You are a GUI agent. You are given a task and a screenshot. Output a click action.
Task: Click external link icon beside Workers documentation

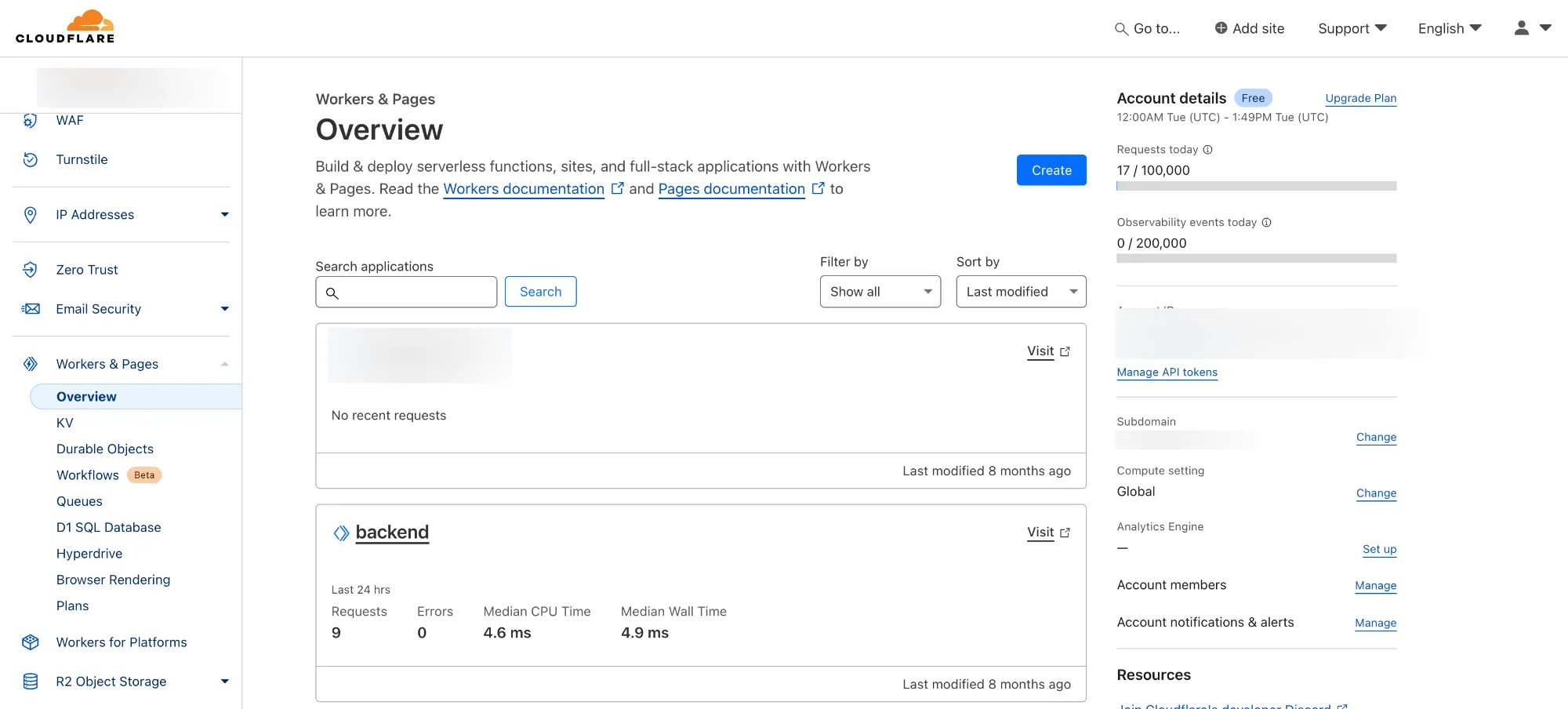pos(618,188)
